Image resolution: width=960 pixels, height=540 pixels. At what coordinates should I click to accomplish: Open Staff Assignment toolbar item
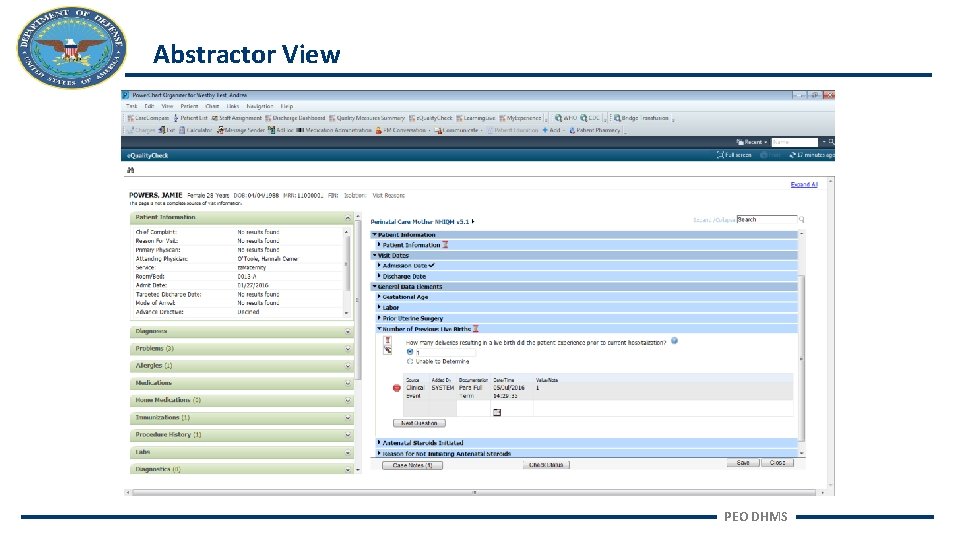point(236,118)
